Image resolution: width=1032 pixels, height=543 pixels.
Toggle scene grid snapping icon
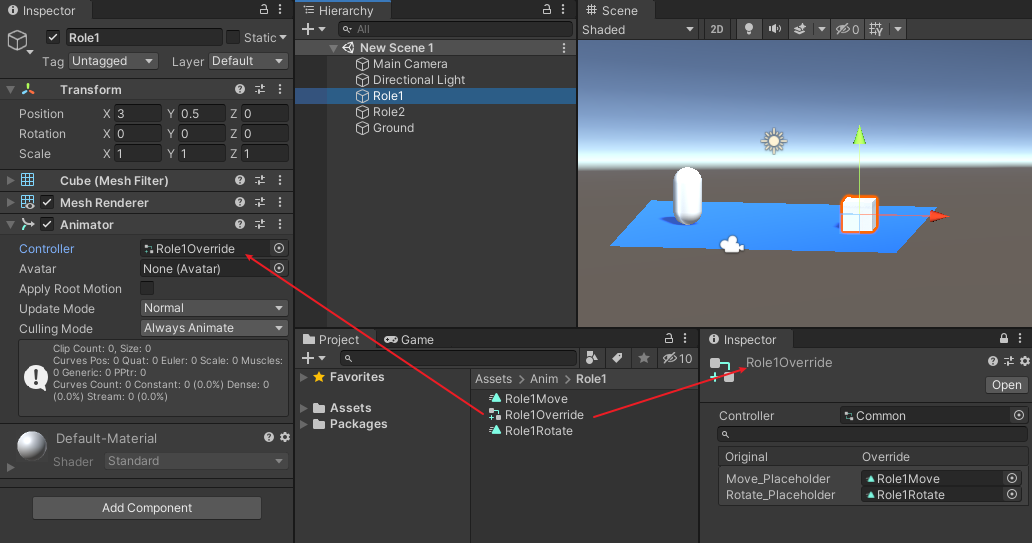876,29
